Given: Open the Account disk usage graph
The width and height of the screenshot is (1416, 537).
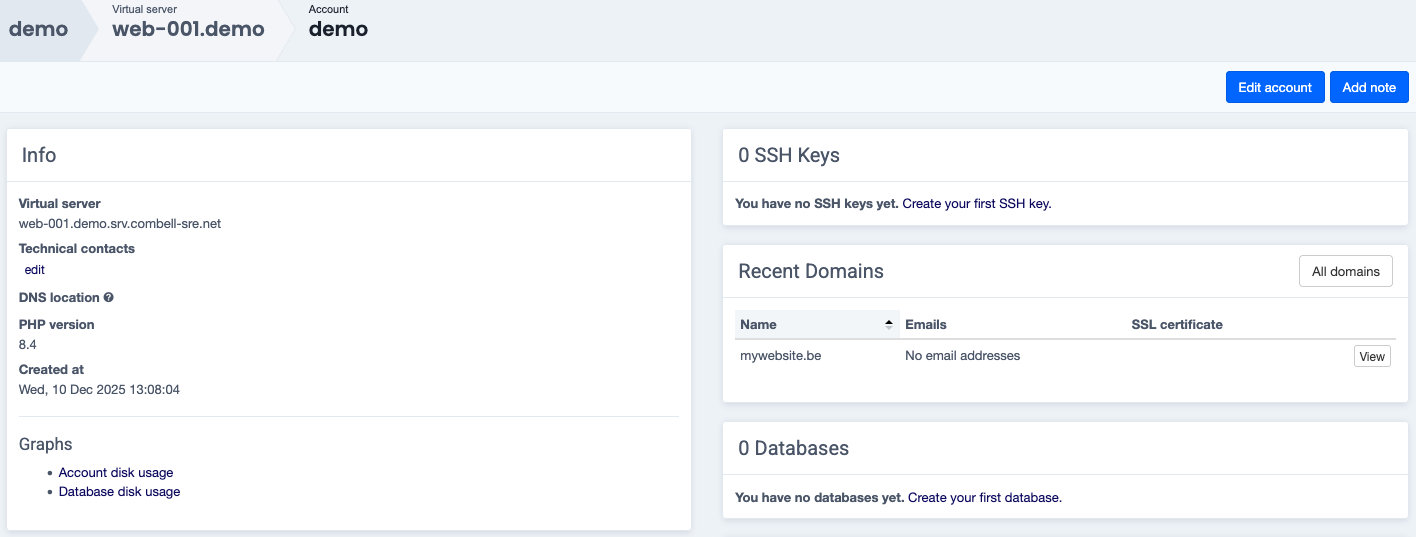Looking at the screenshot, I should [x=116, y=473].
